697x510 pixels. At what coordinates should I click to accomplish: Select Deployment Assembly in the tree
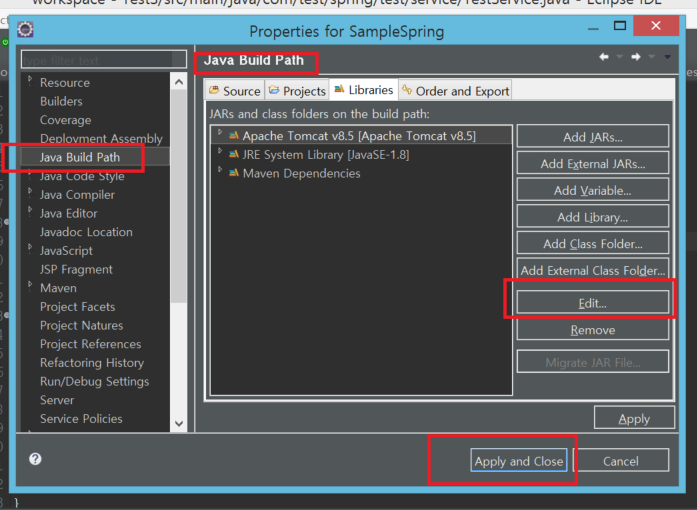click(x=101, y=139)
